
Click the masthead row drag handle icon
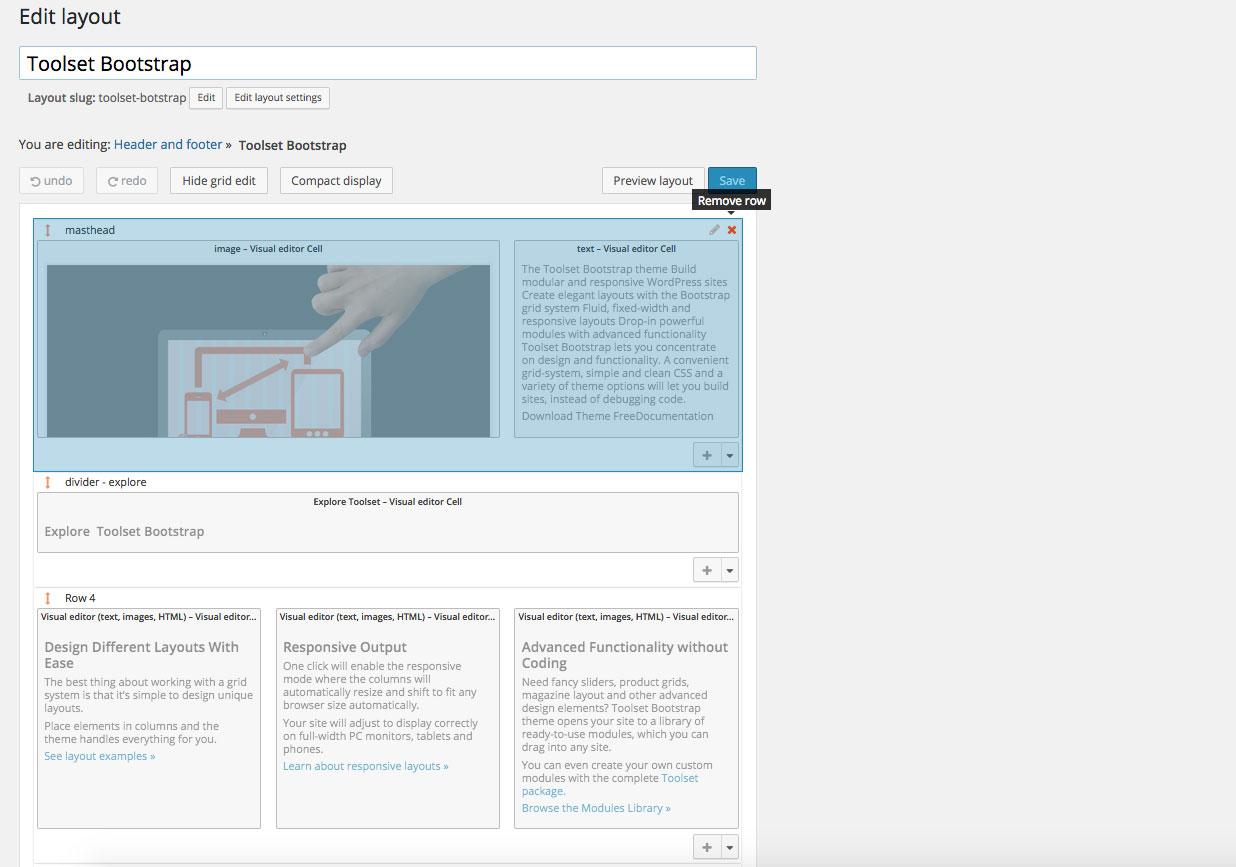click(47, 230)
